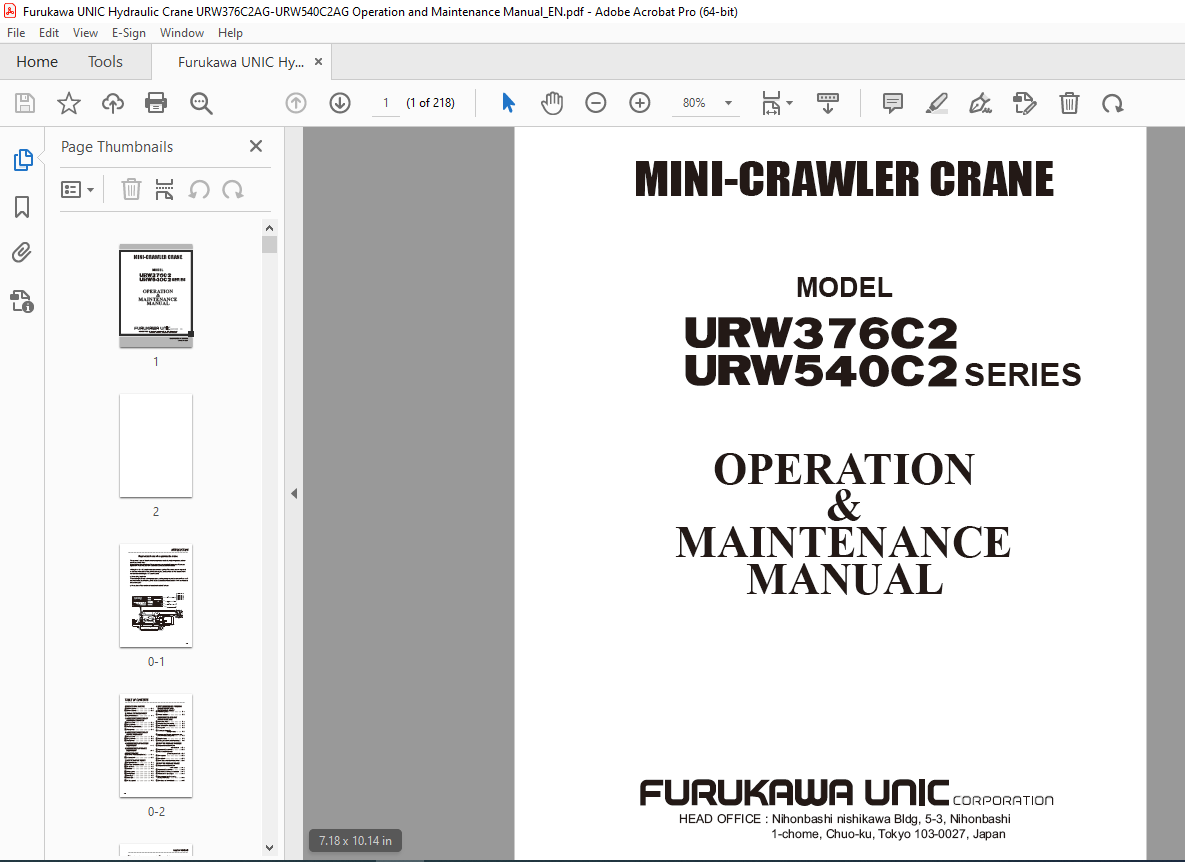Choose the Selection arrow tool

click(509, 103)
